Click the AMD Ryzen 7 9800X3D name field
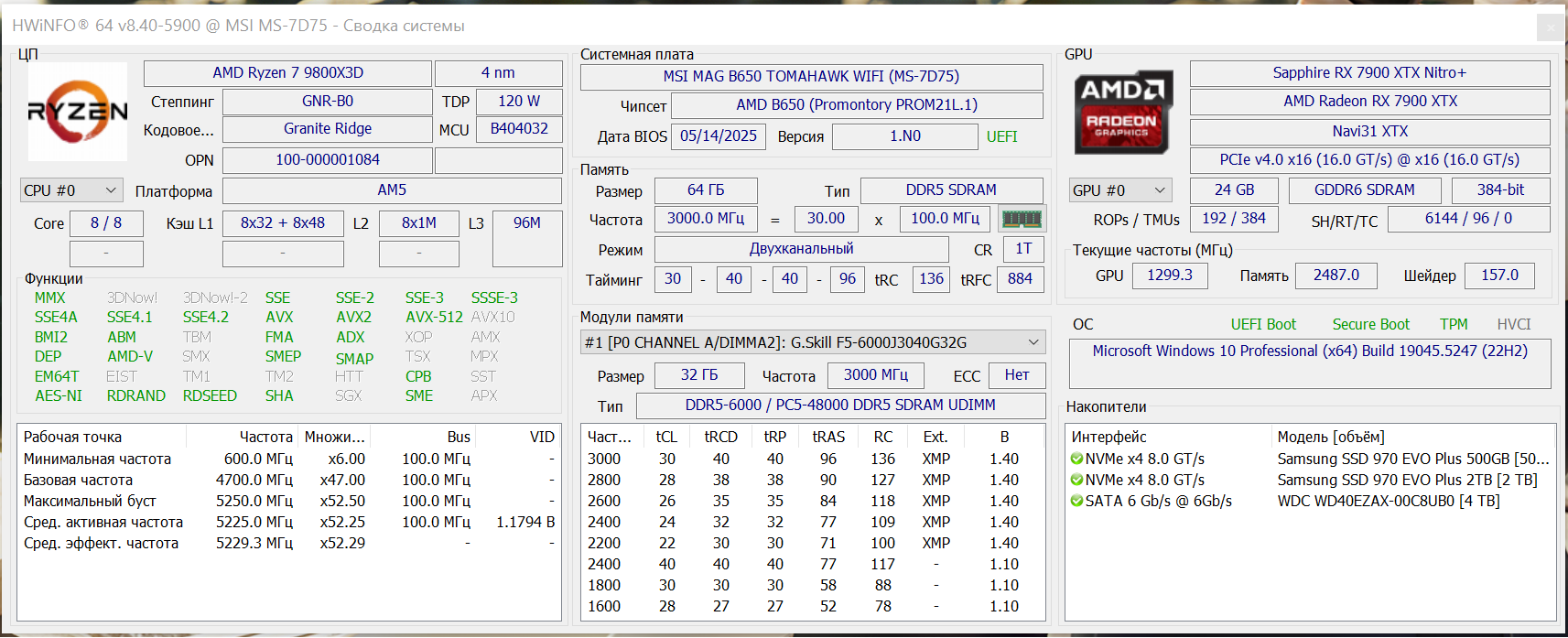The image size is (1568, 638). tap(287, 73)
